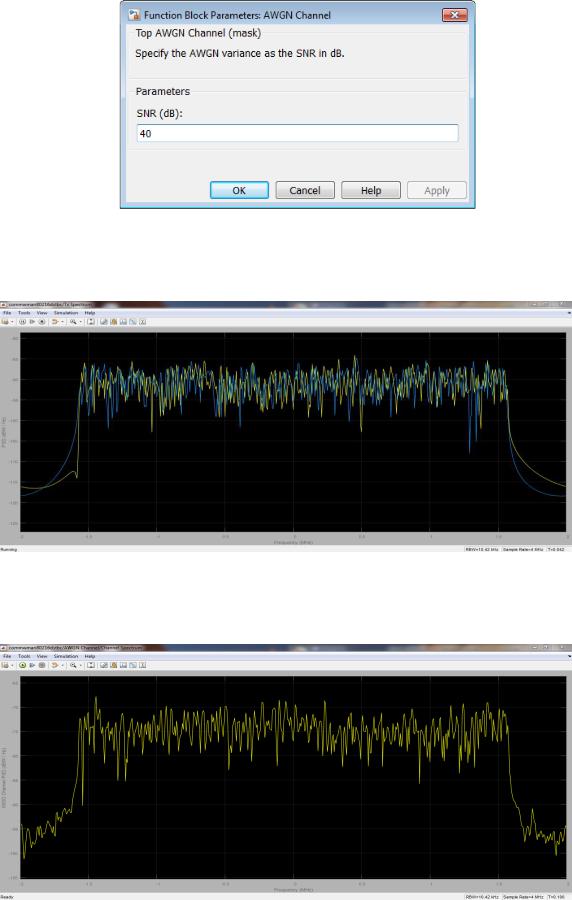Viewport: 572px width, 900px height.
Task: Click the Tx Spectrum window title bar
Action: (x=286, y=304)
